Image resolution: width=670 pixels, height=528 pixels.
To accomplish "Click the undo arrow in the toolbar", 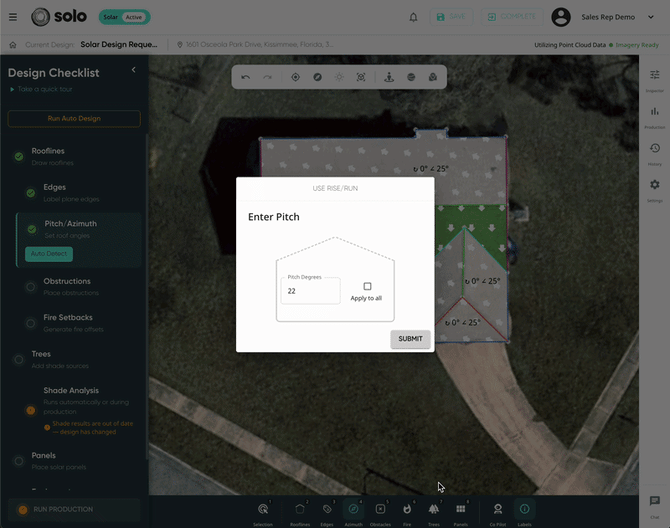I will (x=246, y=77).
